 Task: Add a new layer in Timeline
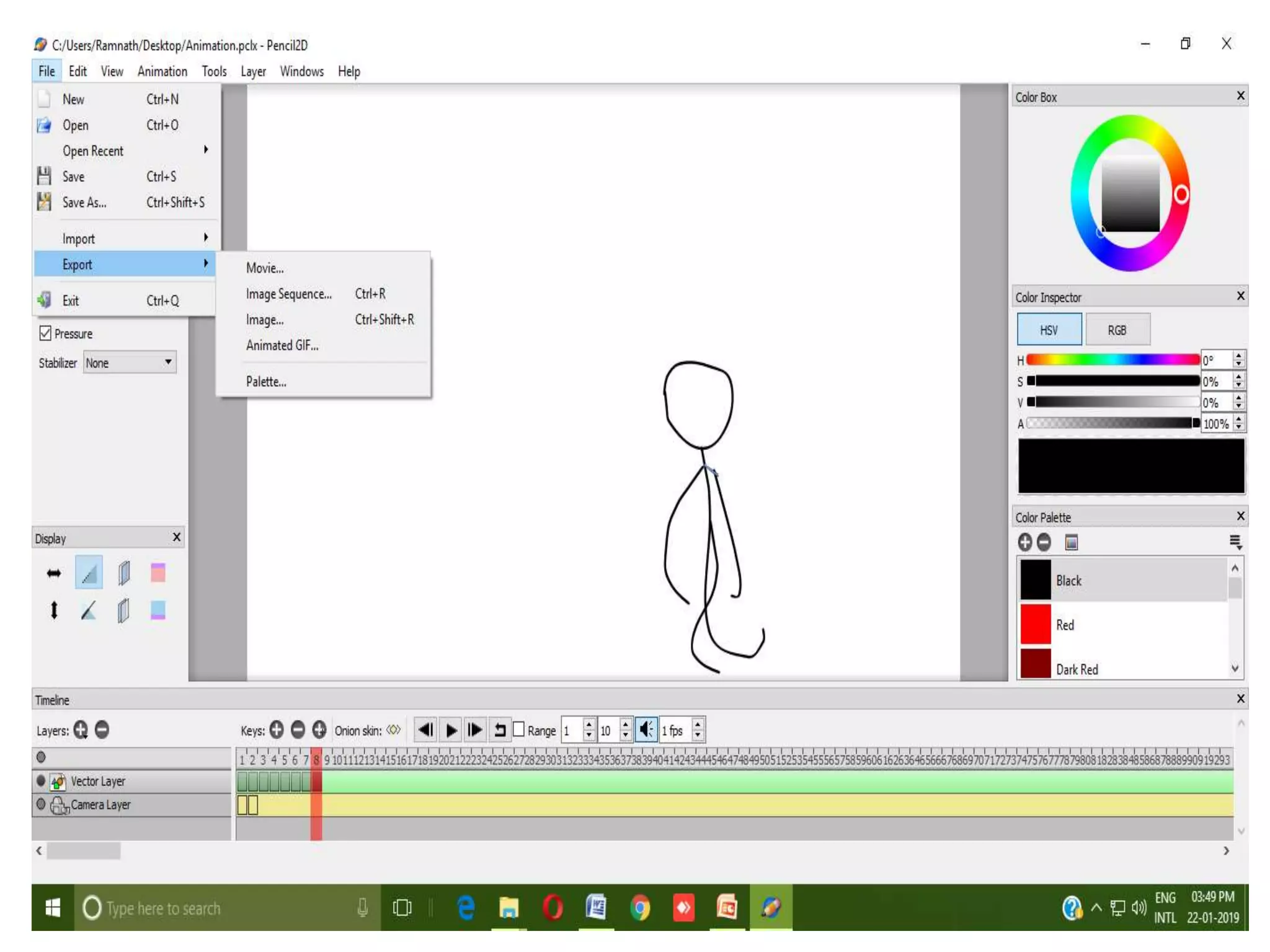[x=81, y=730]
